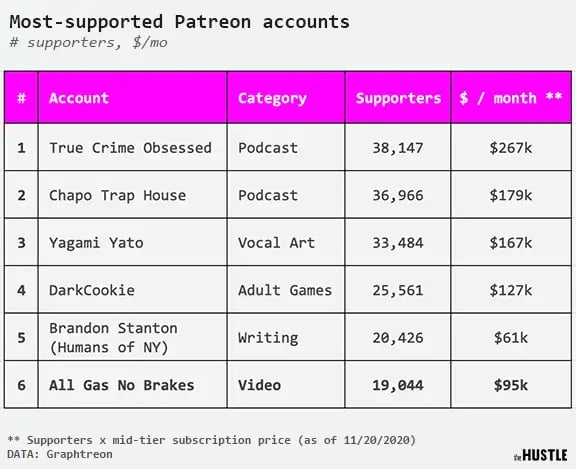Click the $ / month column header
The image size is (576, 469).
point(511,98)
